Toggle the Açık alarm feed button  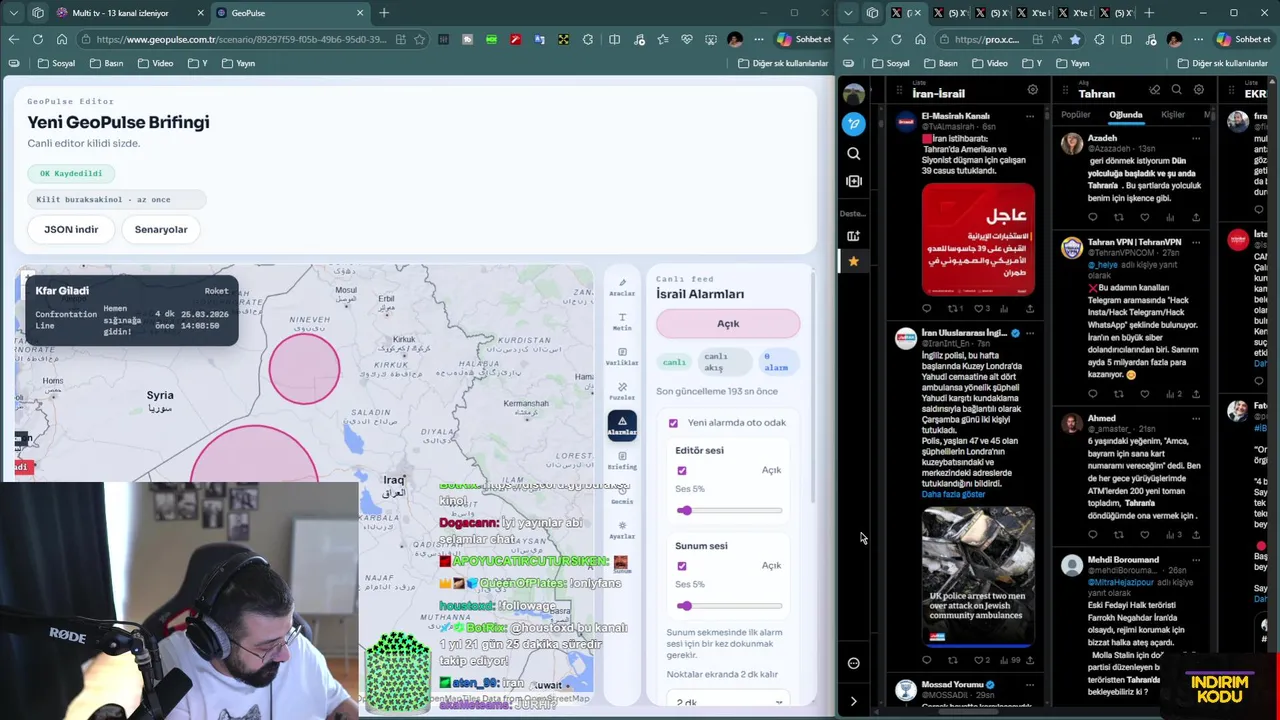coord(728,323)
